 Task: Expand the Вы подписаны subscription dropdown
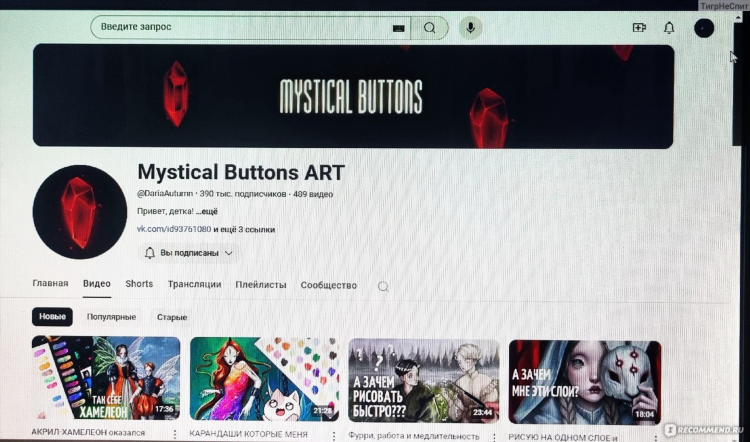tap(189, 253)
